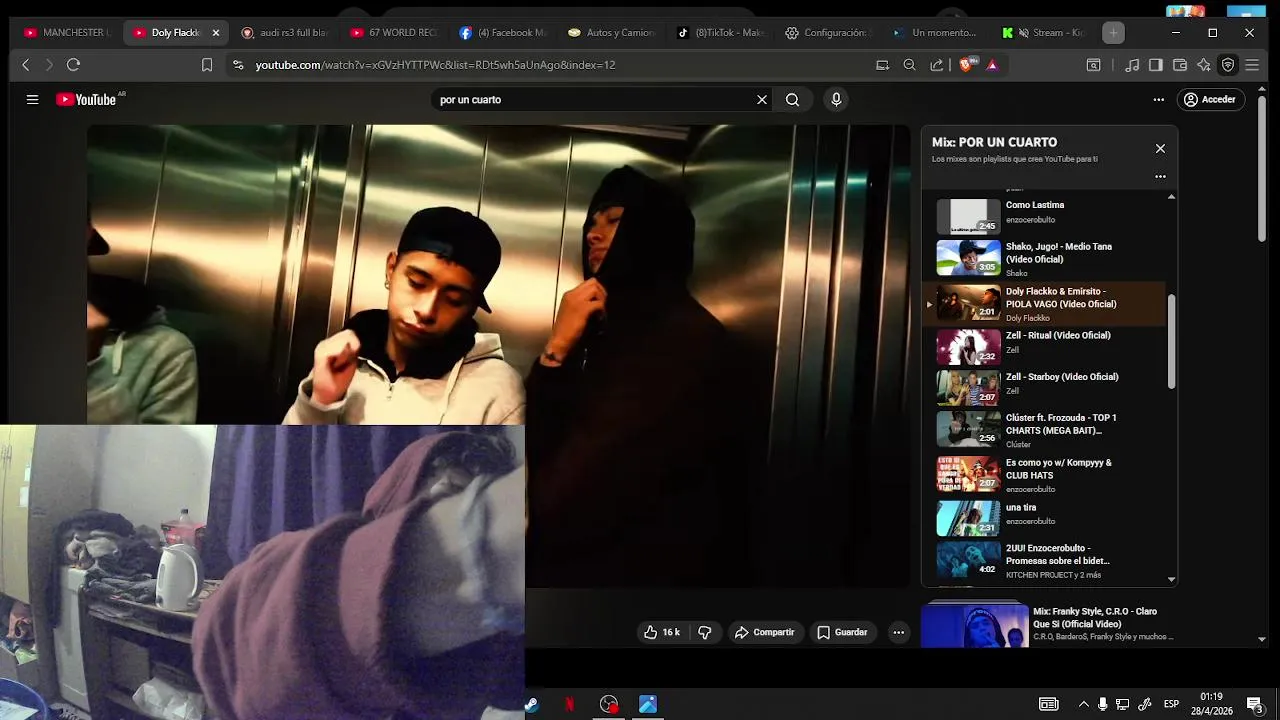Open the Brave playlist music note icon
This screenshot has height=720, width=1280.
point(1132,65)
